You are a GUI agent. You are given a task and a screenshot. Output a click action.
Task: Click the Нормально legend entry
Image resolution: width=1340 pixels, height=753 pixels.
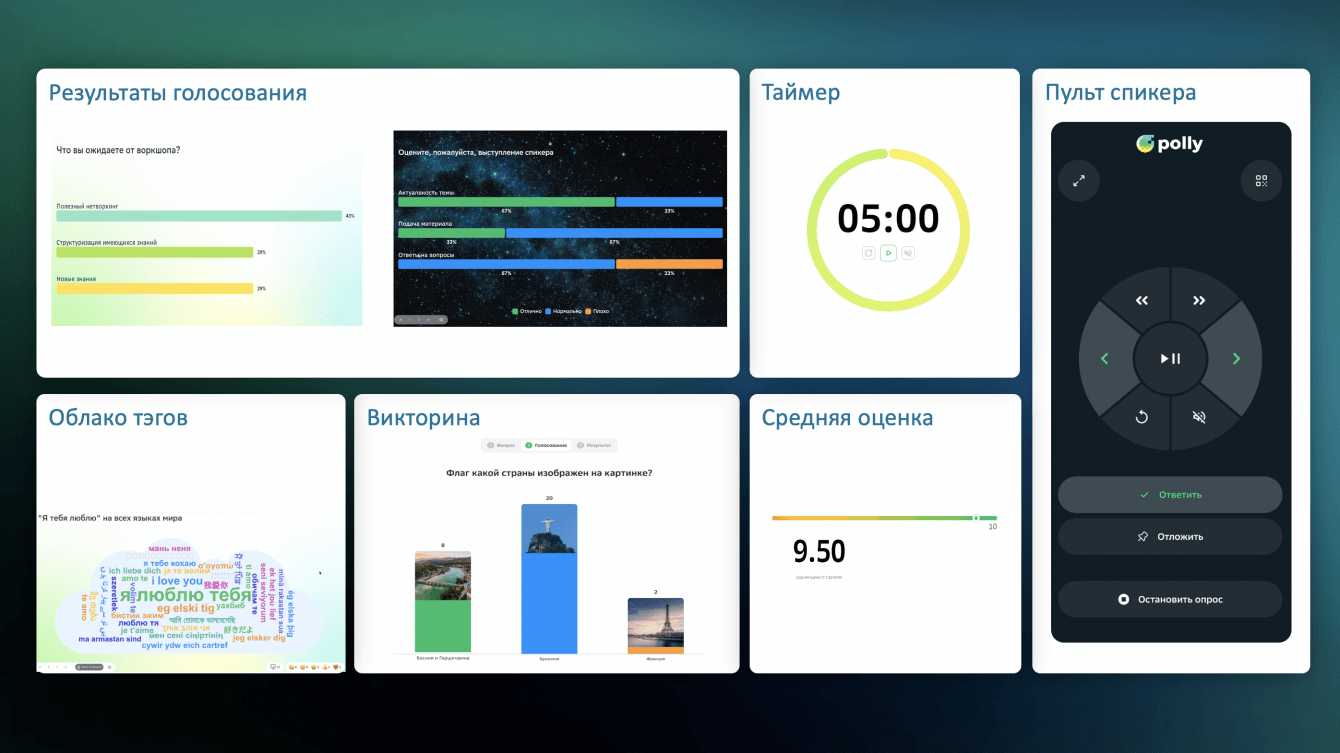562,311
